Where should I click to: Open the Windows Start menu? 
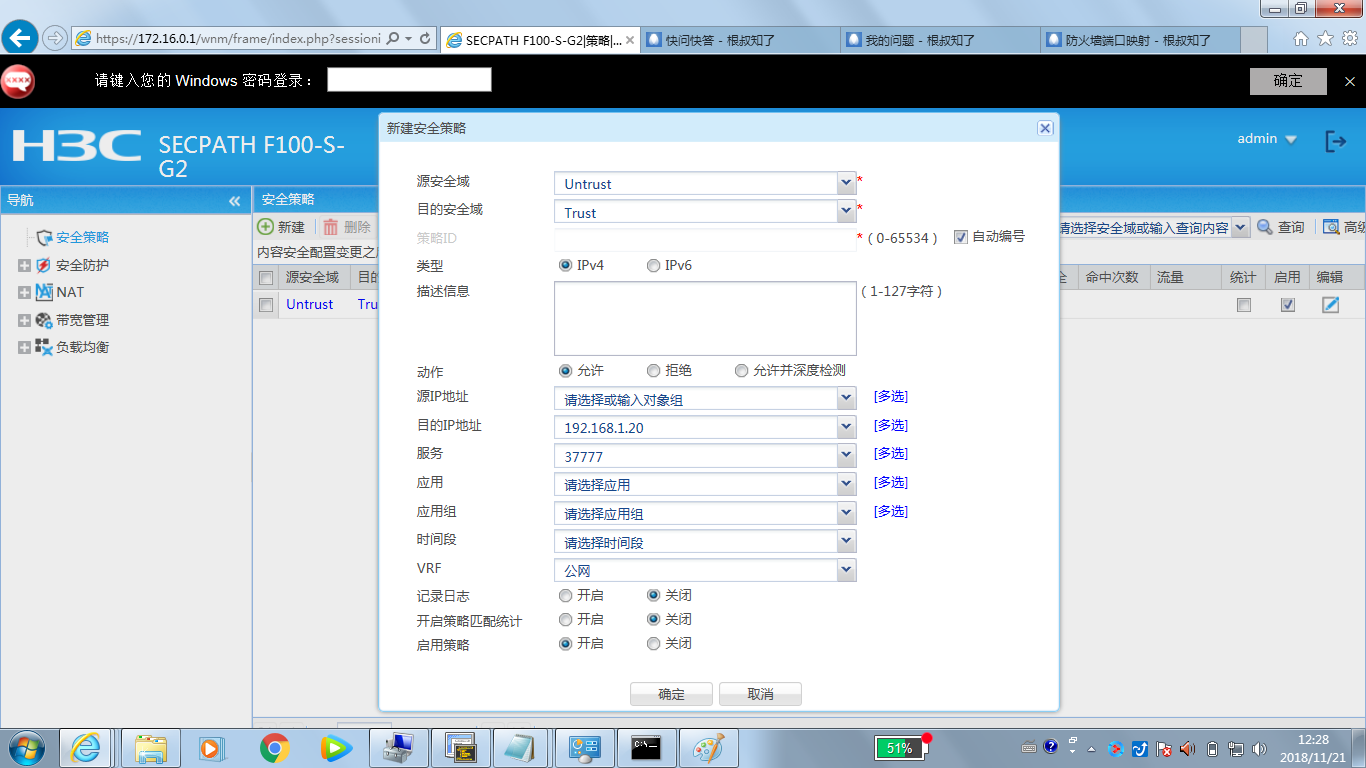coord(25,748)
